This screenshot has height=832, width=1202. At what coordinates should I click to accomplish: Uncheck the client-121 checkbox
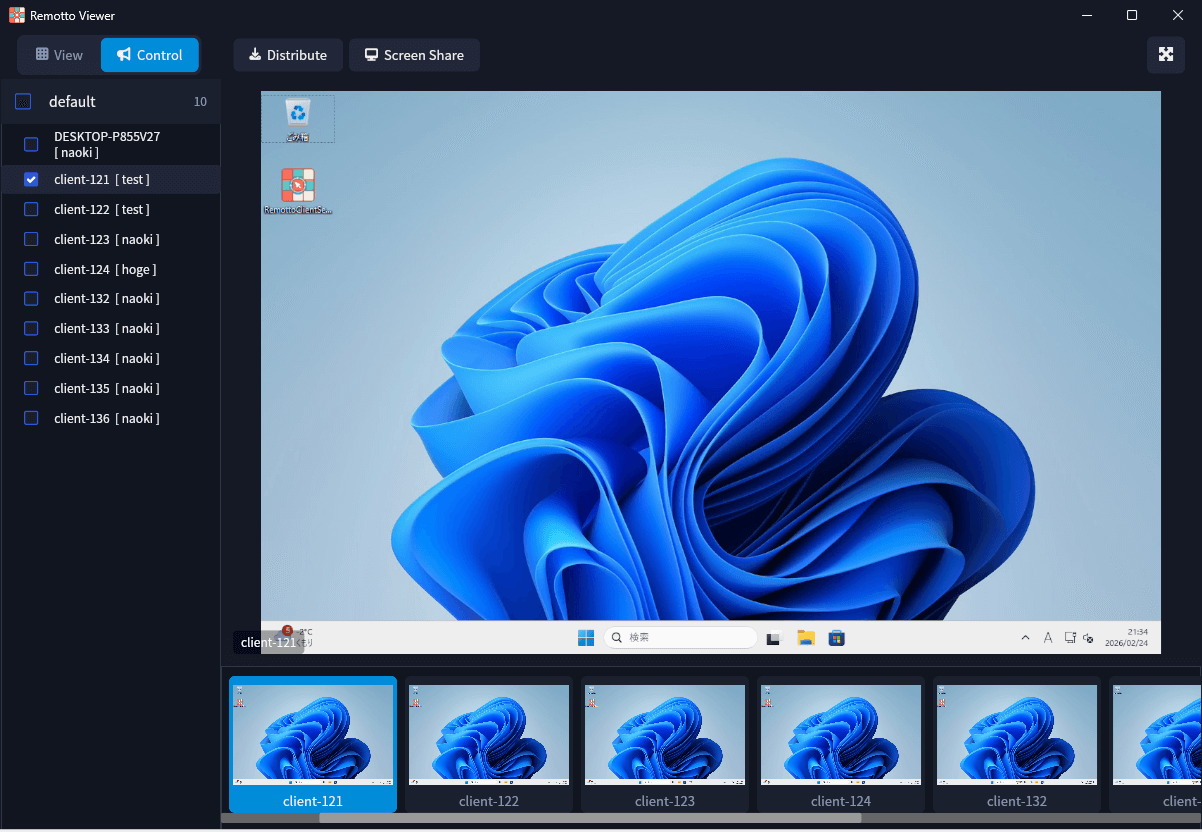(x=31, y=180)
